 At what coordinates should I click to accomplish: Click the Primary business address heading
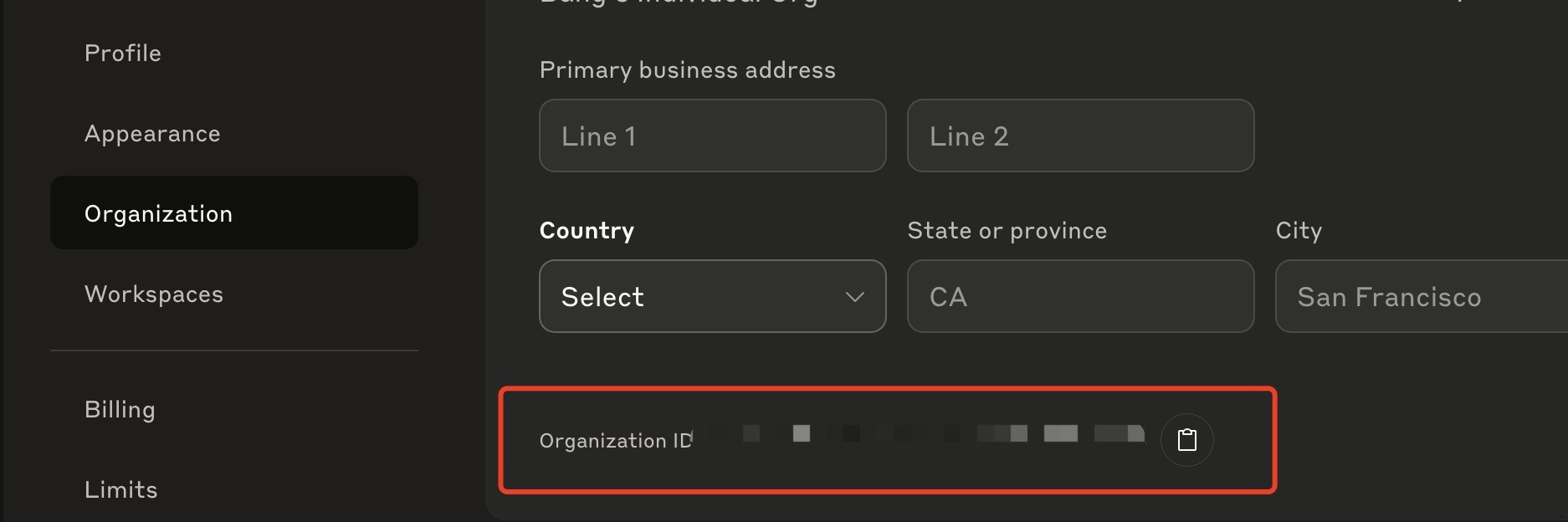(x=687, y=70)
